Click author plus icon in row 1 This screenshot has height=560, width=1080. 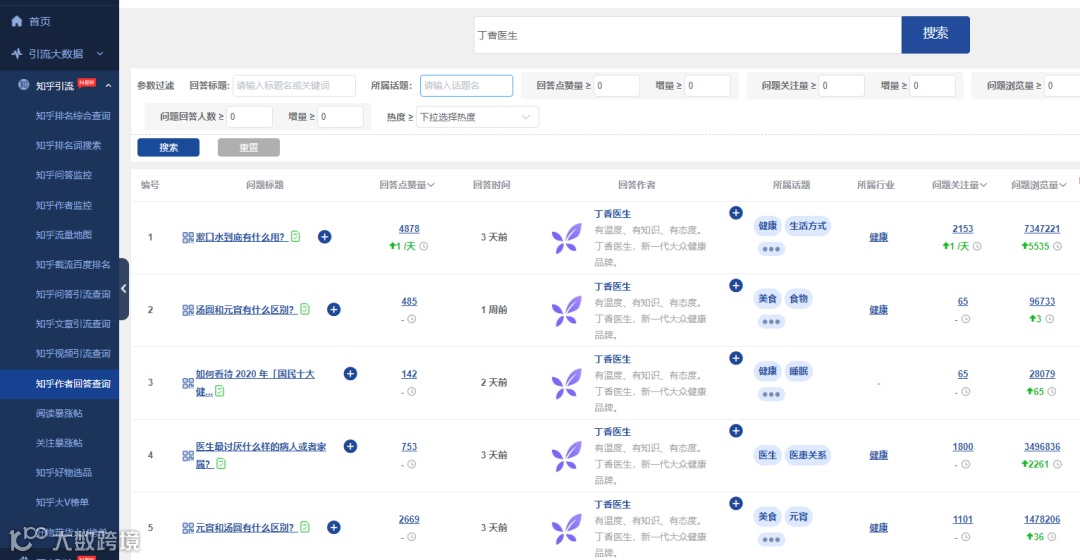tap(736, 213)
